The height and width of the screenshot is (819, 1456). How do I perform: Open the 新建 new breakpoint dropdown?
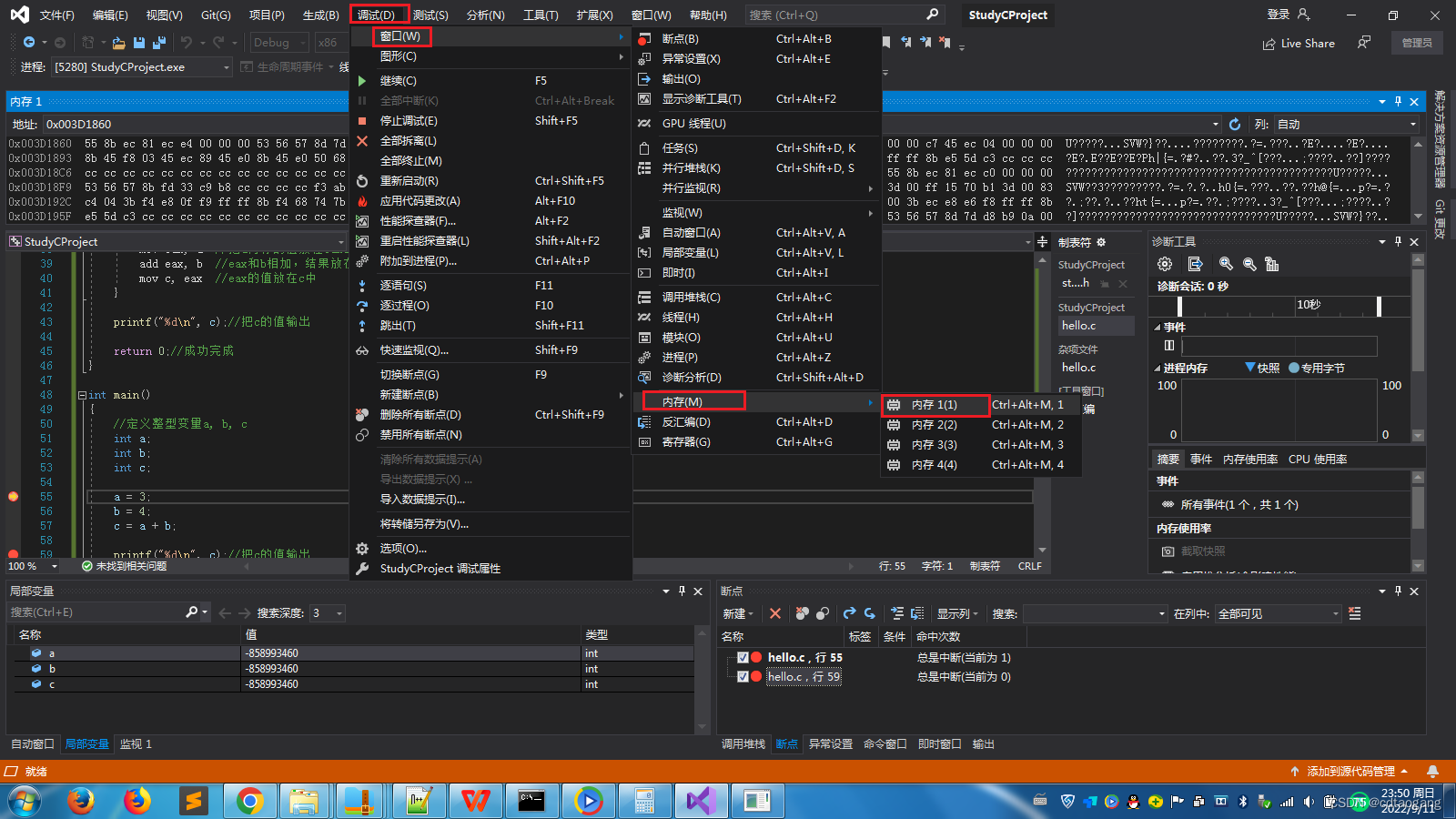coord(738,613)
